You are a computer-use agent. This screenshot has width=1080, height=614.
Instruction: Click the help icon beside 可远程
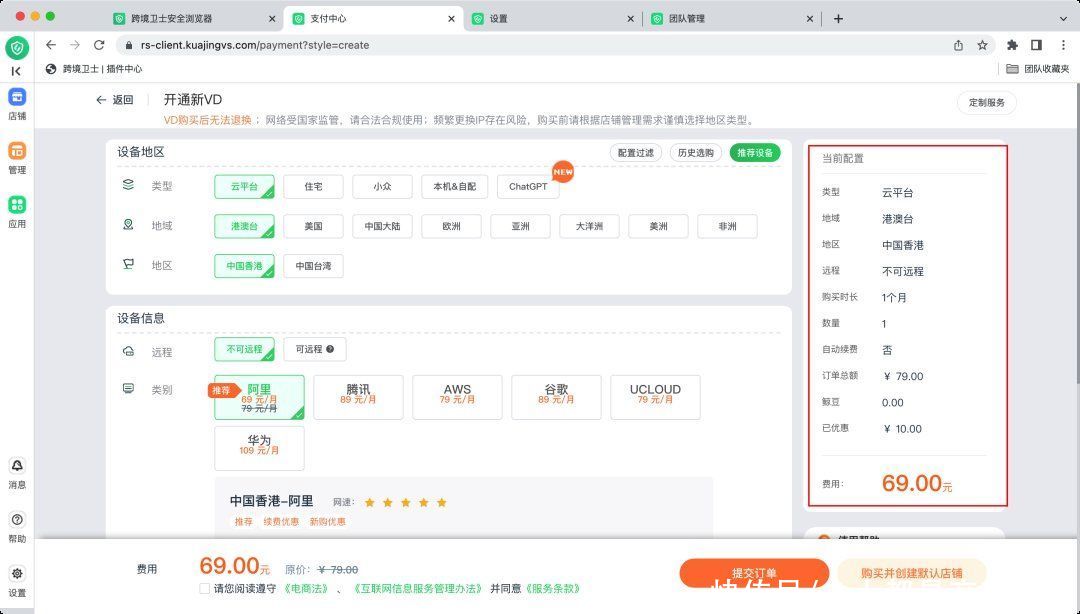330,349
